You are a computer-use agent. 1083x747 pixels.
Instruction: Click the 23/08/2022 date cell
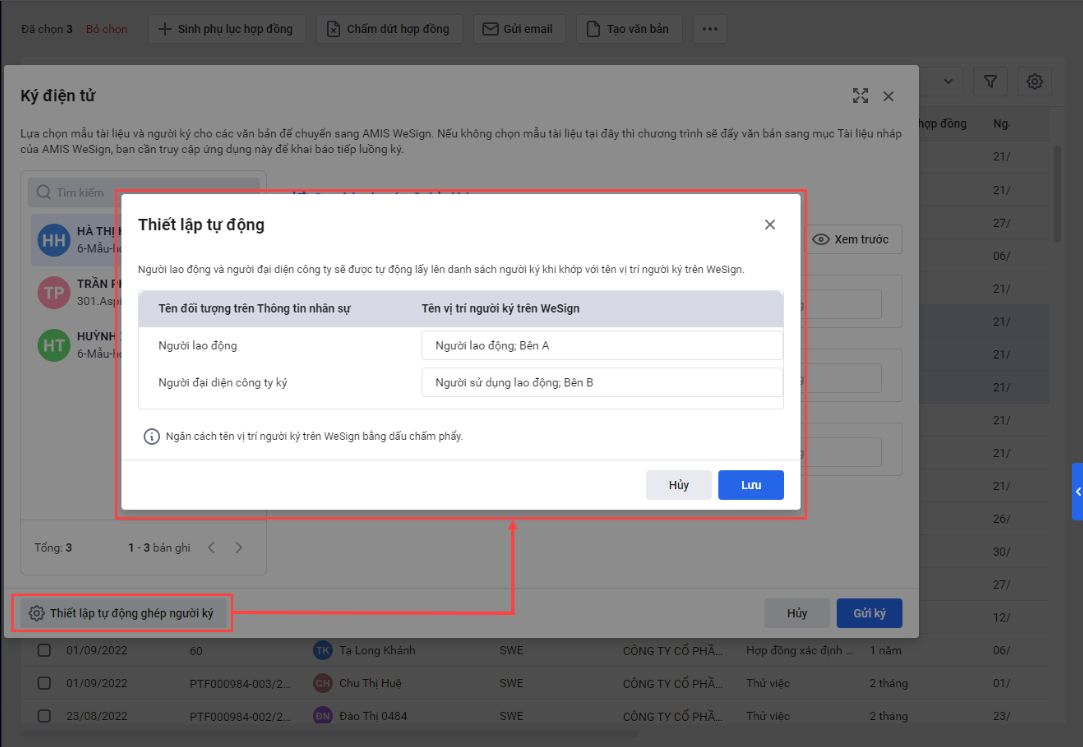[97, 716]
